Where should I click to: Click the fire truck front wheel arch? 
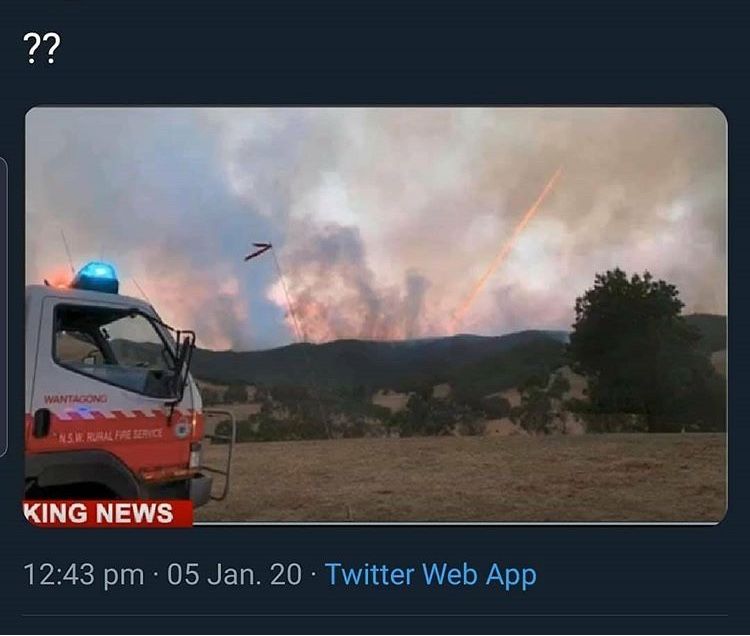tap(79, 471)
